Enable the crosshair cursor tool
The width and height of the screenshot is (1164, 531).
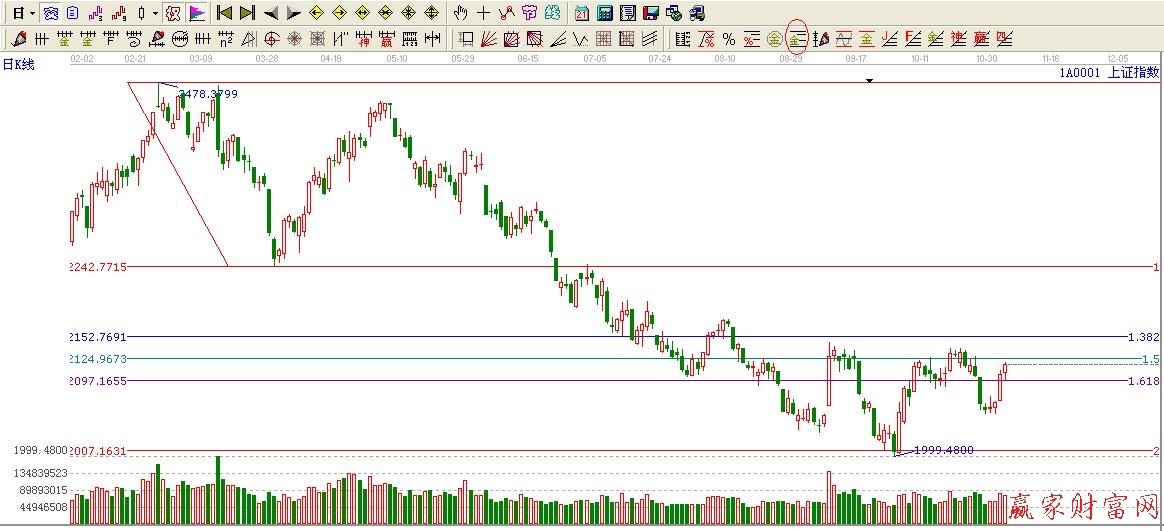tap(484, 13)
